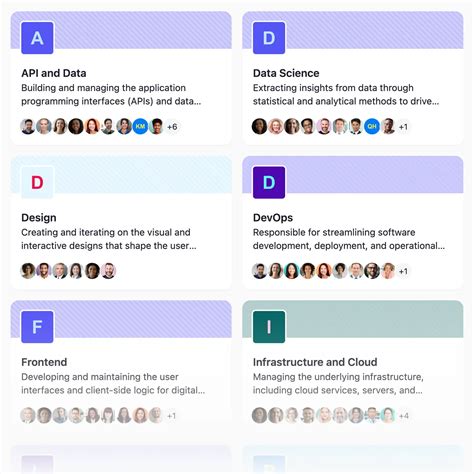Click the Data Science 'D' team icon
Viewport: 474px width, 474px height.
(269, 38)
